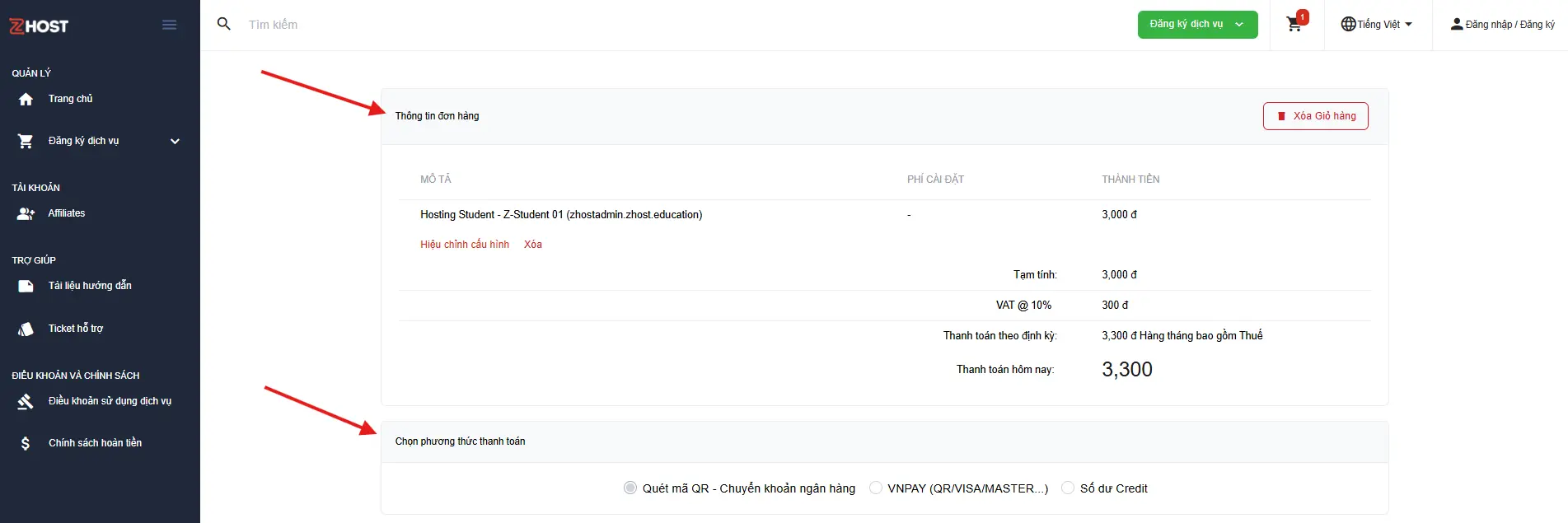Select Quét mã QR bank transfer payment
The height and width of the screenshot is (523, 1568).
tap(630, 488)
